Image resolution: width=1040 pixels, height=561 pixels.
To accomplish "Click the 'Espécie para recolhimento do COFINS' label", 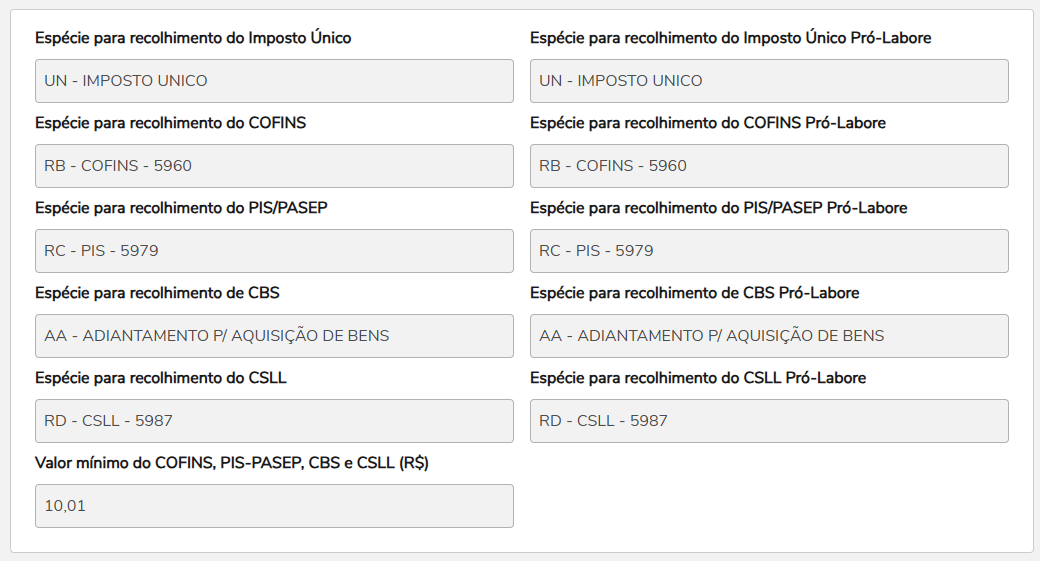I will coord(170,123).
